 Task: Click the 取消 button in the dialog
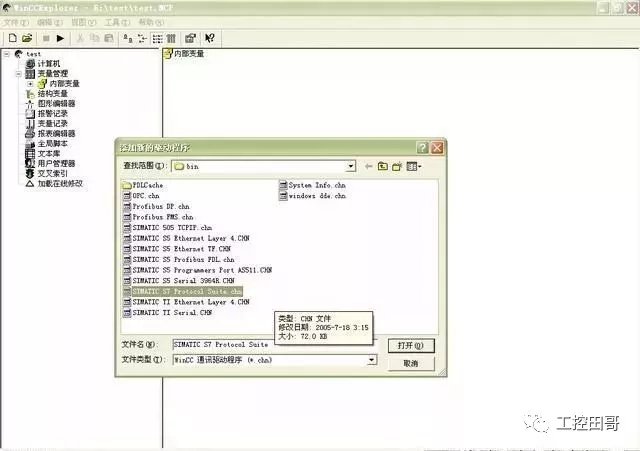point(411,363)
